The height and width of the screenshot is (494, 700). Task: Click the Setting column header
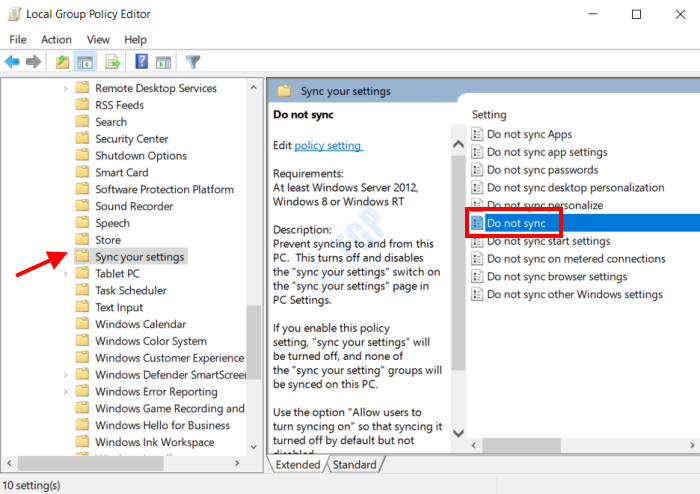pyautogui.click(x=490, y=115)
